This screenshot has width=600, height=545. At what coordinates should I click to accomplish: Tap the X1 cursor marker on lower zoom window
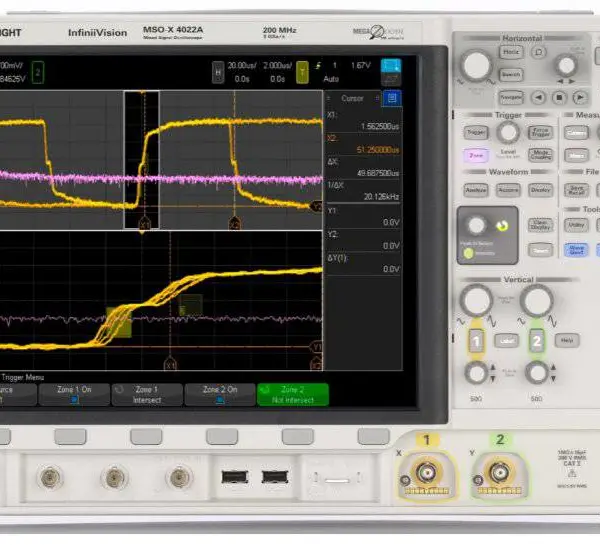pyautogui.click(x=170, y=365)
